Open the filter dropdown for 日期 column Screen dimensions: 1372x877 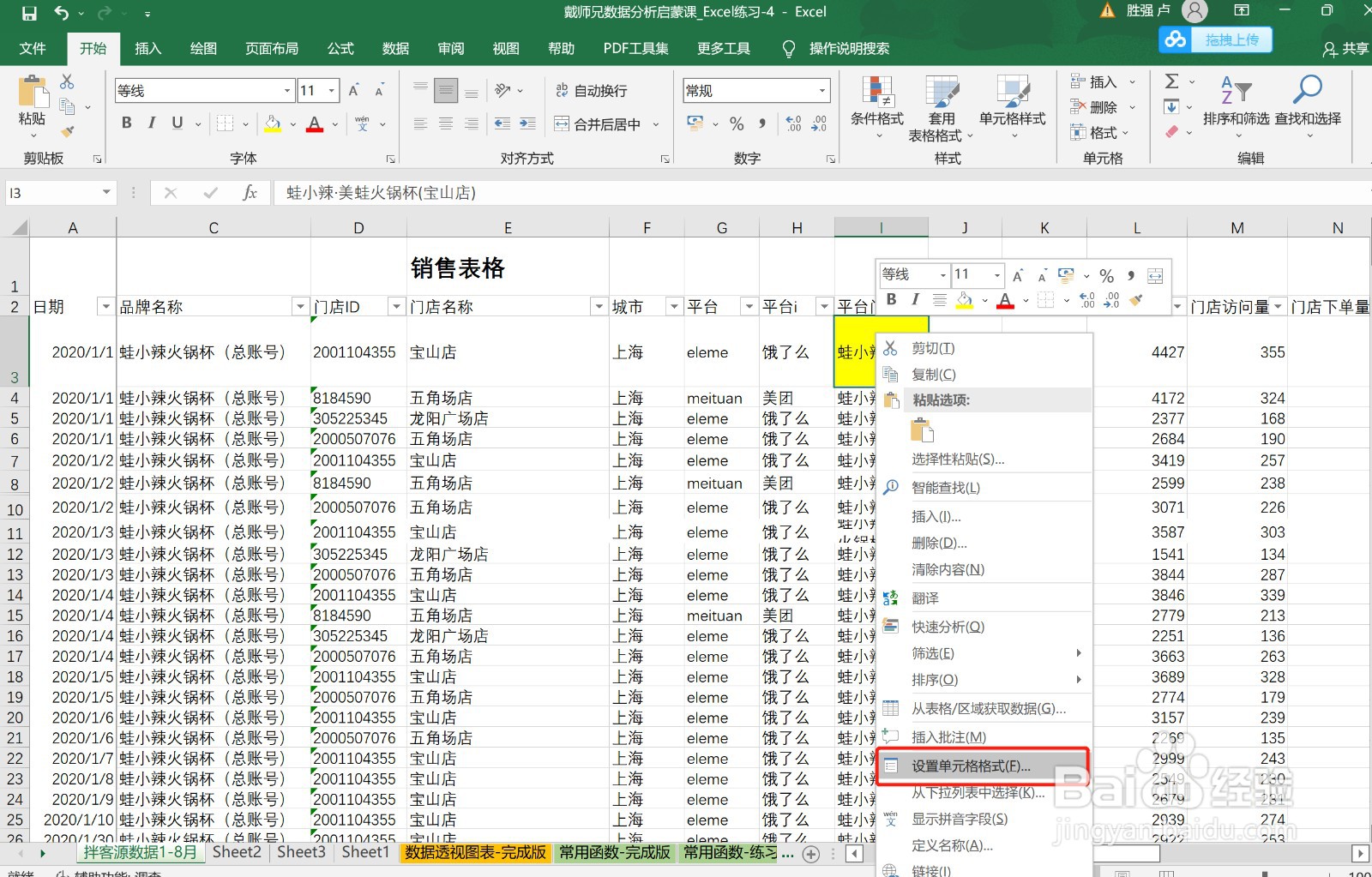tap(105, 307)
